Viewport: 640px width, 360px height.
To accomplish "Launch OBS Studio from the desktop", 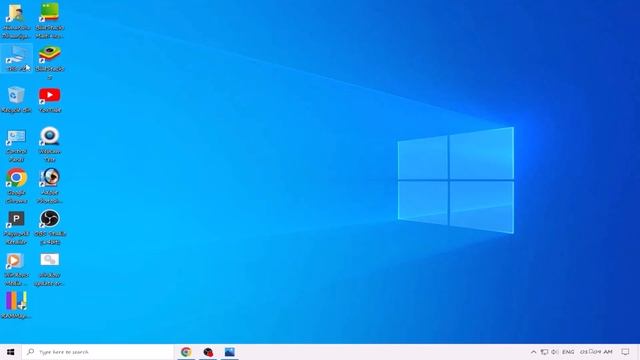I will tap(49, 228).
